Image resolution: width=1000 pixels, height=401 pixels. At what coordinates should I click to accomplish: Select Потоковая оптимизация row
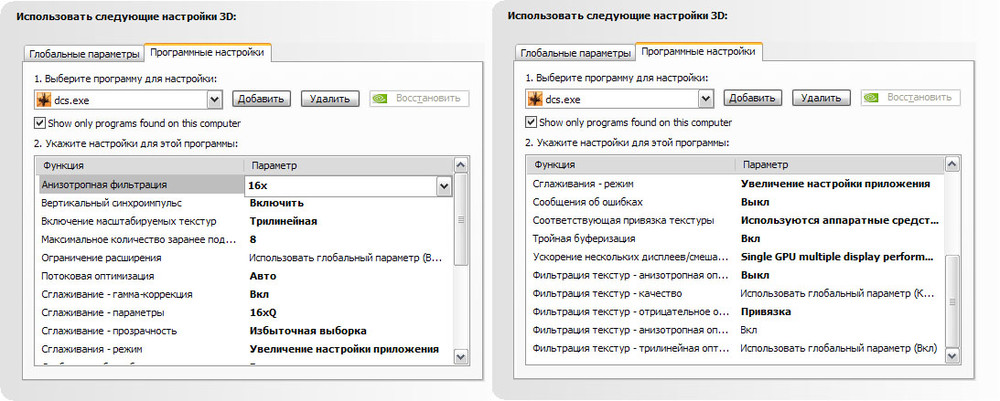245,277
